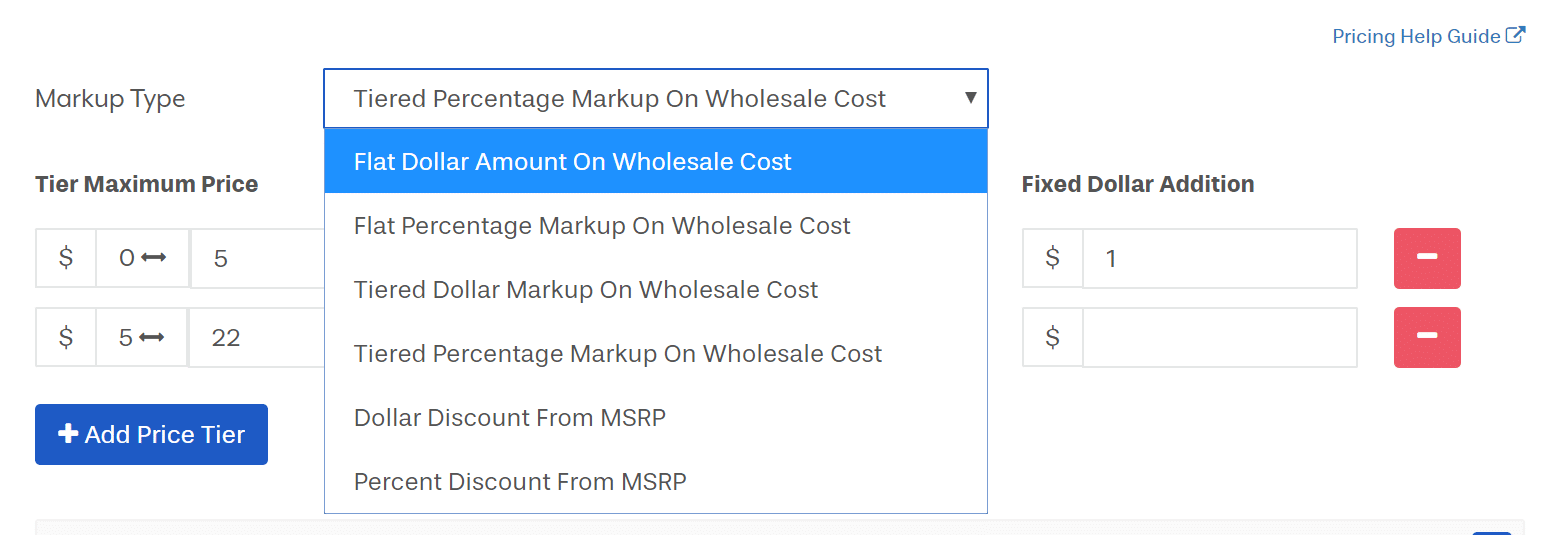
Task: Select Flat Dollar Amount On Wholesale Cost
Action: coord(572,162)
